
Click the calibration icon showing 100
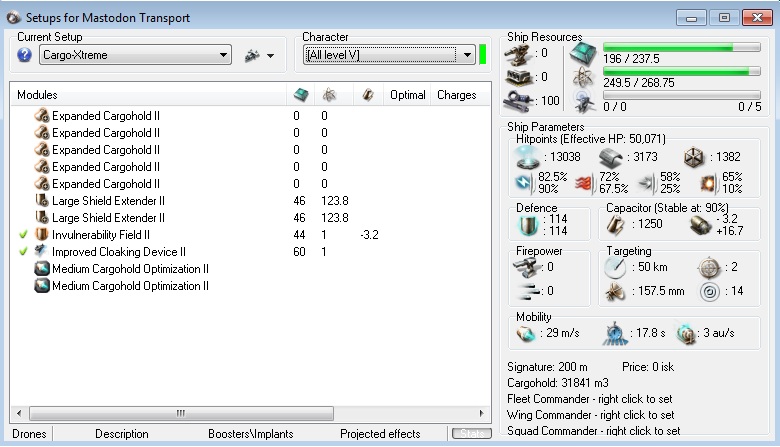point(518,100)
